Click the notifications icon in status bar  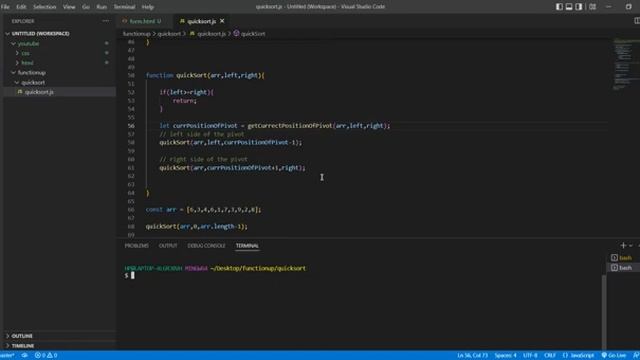point(636,356)
